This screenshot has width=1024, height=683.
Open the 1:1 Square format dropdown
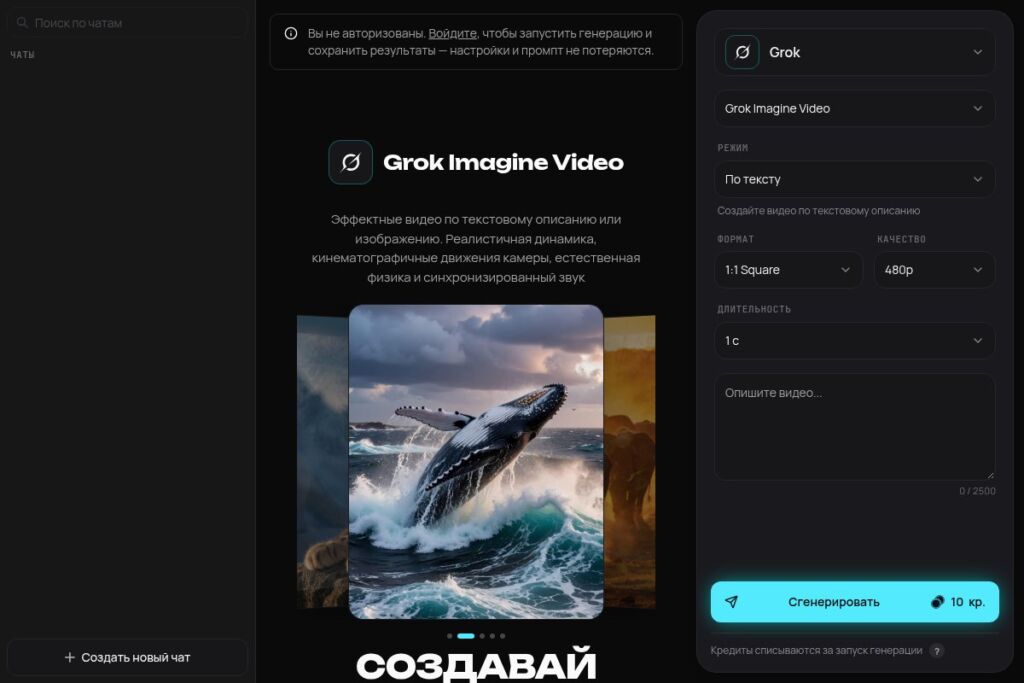tap(788, 270)
